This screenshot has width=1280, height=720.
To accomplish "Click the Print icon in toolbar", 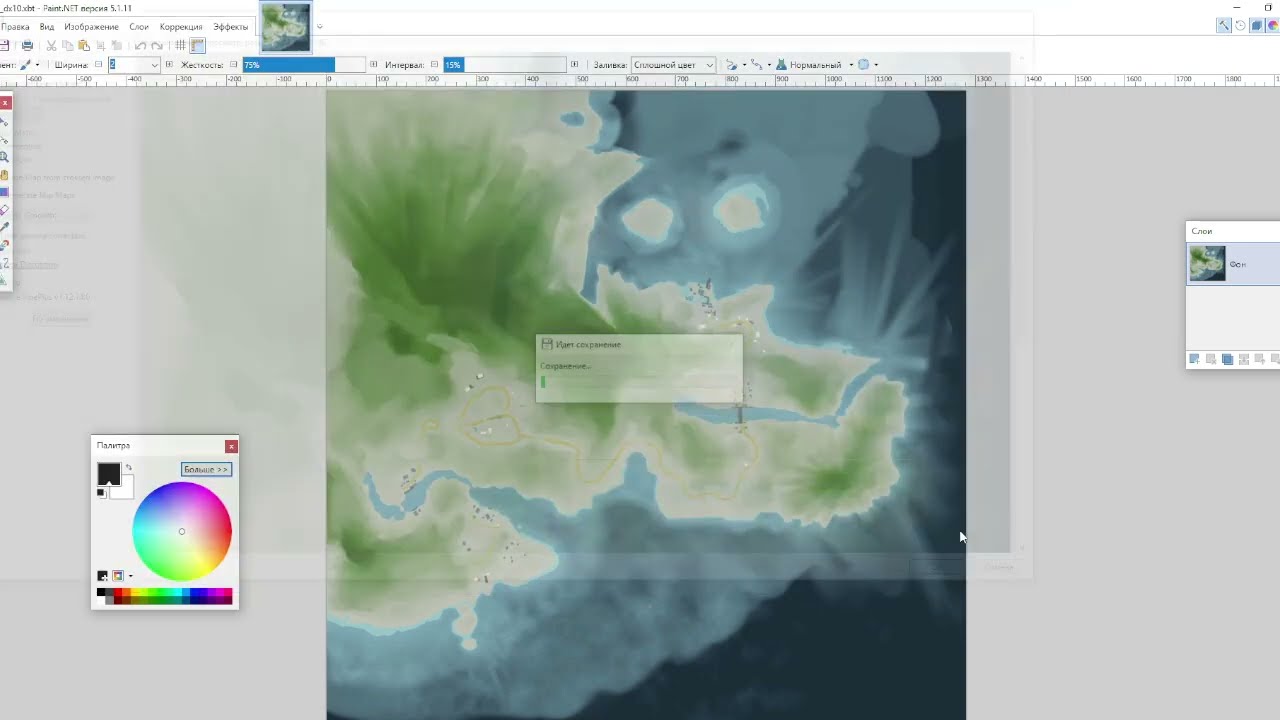I will pos(27,45).
